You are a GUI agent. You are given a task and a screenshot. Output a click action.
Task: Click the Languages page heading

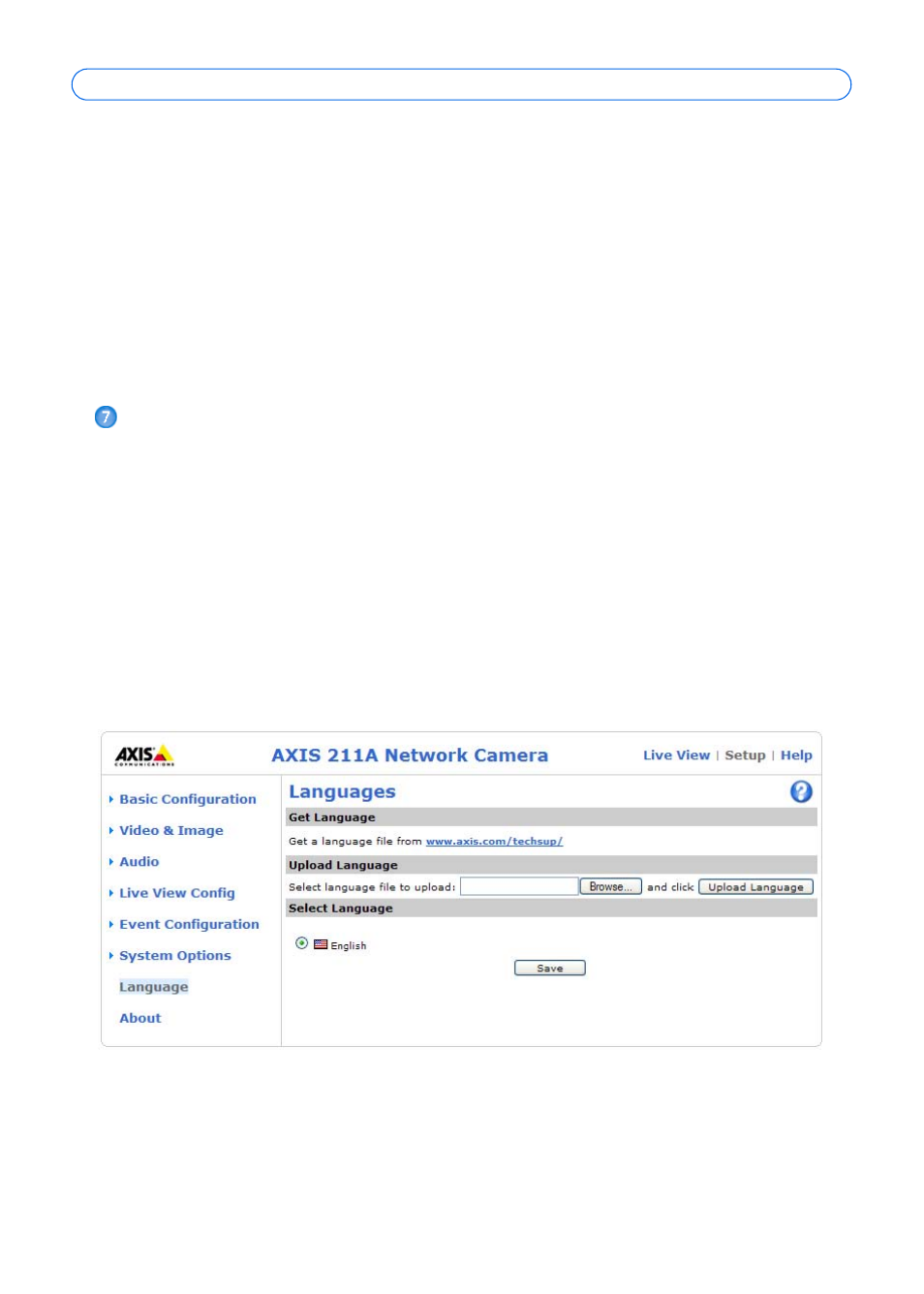(x=342, y=791)
